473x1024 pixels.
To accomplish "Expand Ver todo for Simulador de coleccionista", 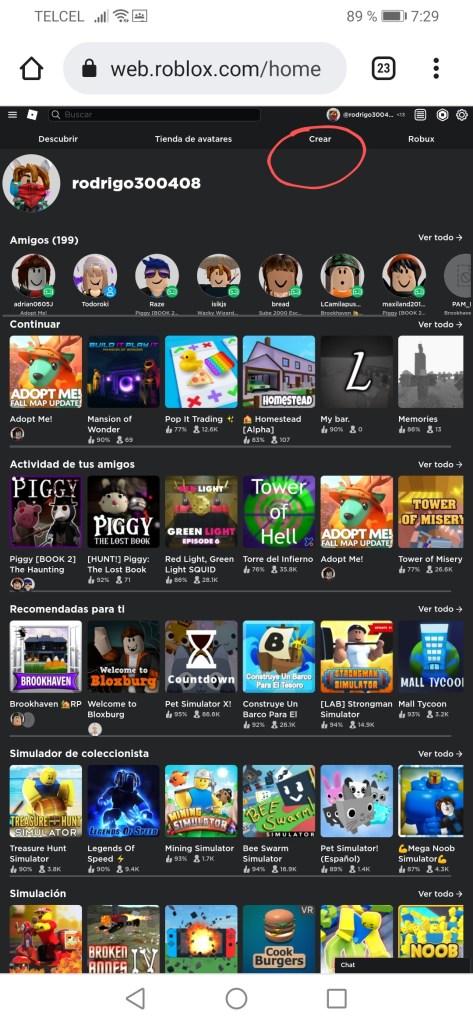I will click(x=440, y=754).
